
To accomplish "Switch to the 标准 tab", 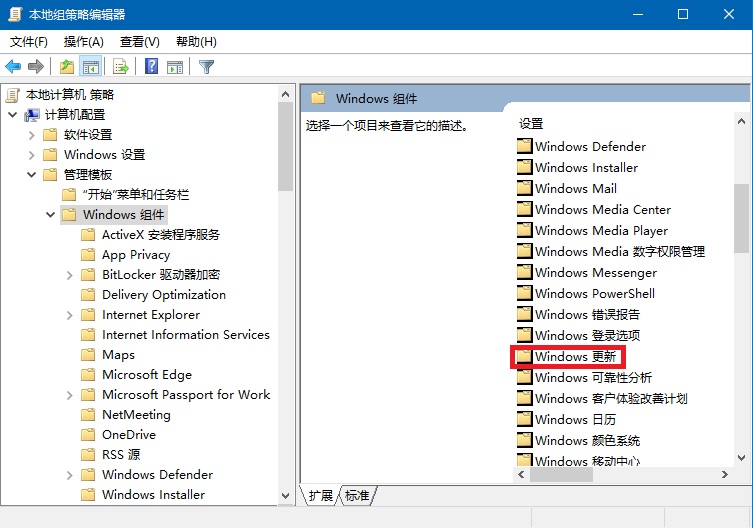I will (357, 495).
